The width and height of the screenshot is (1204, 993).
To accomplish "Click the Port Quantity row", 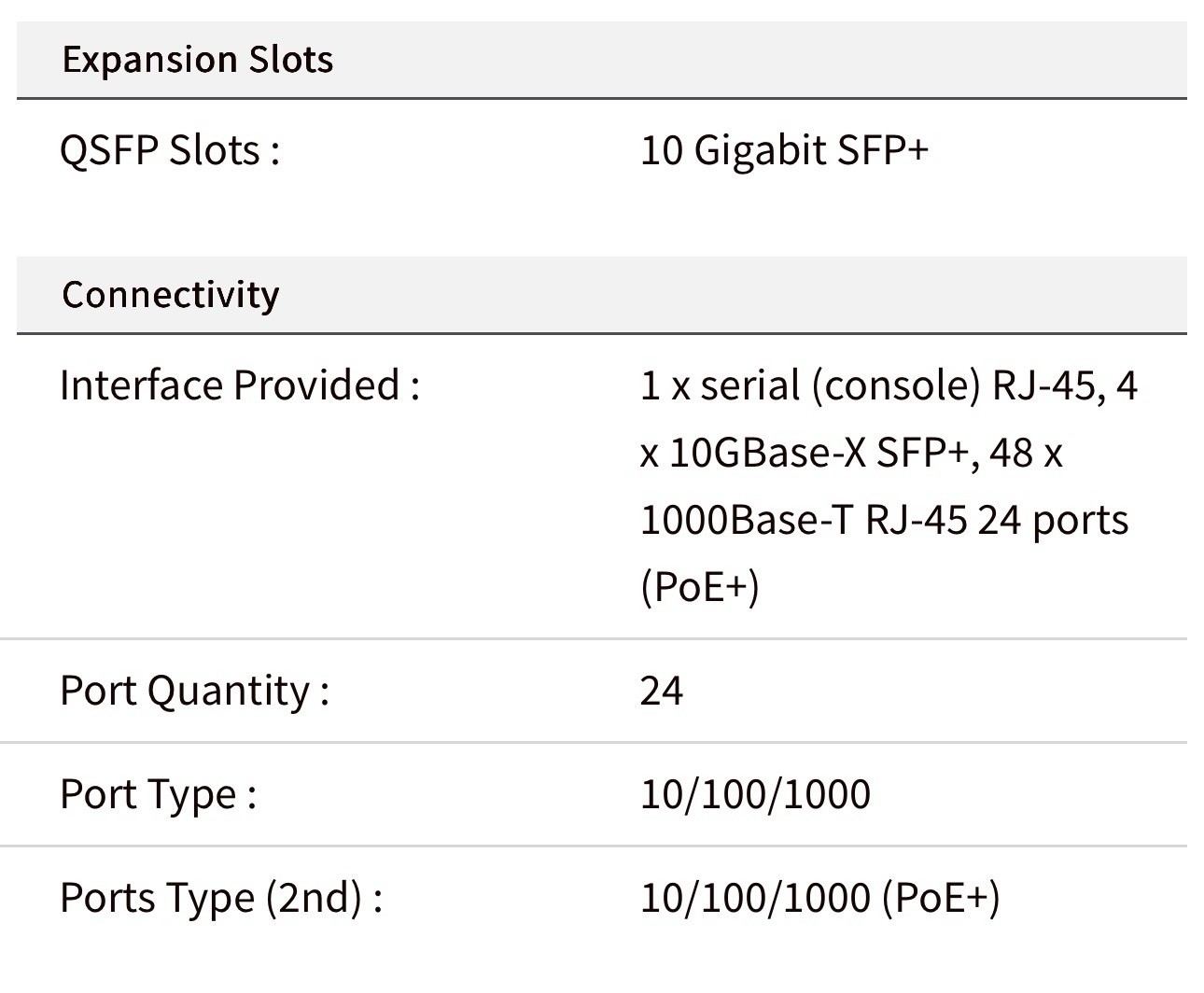I will click(x=594, y=692).
